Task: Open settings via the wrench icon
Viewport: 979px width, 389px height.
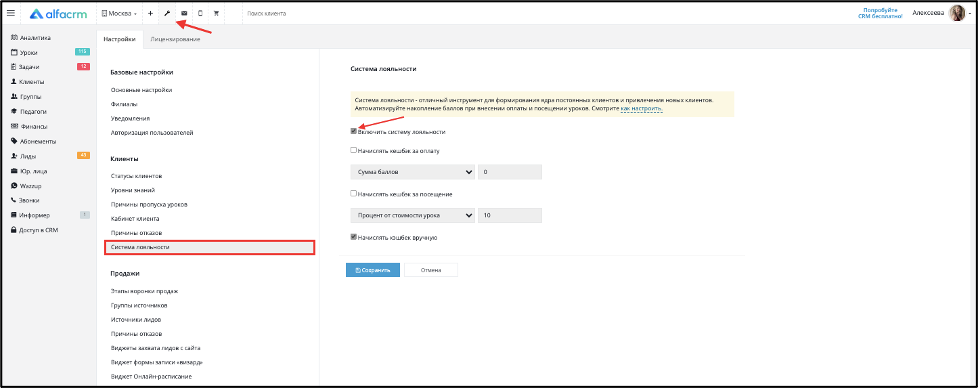Action: click(167, 13)
